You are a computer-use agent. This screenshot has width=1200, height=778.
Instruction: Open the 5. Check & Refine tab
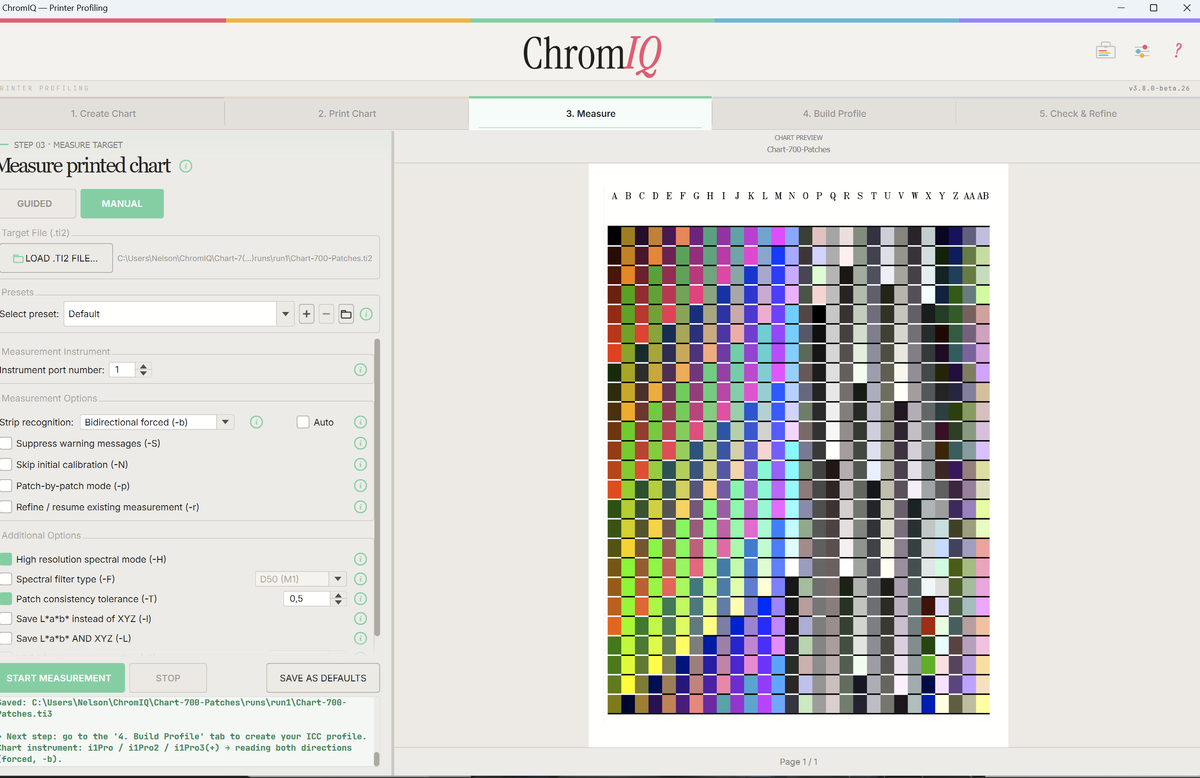[1078, 114]
